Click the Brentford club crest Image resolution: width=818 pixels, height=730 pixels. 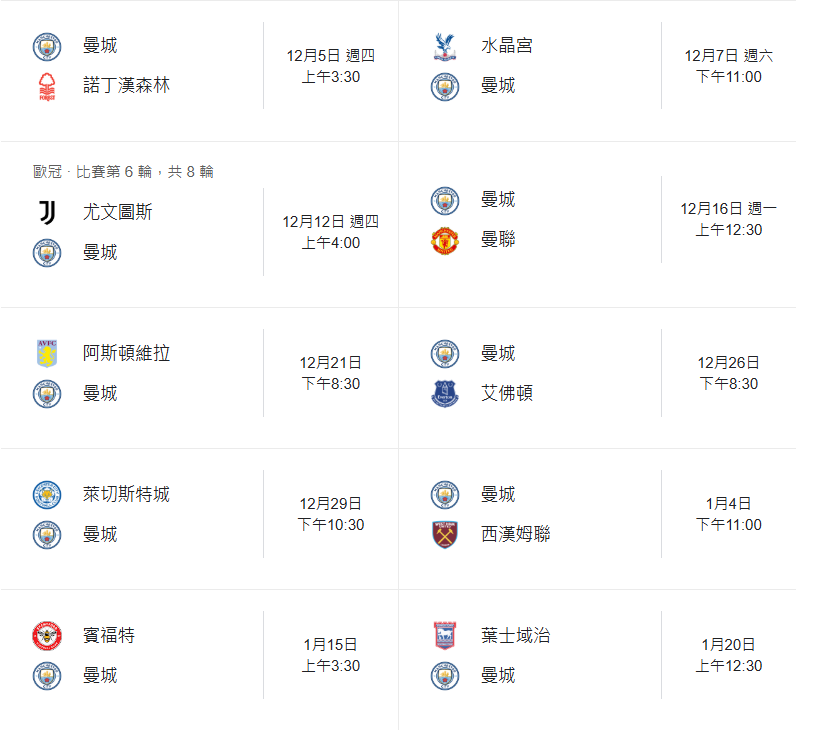(x=46, y=636)
